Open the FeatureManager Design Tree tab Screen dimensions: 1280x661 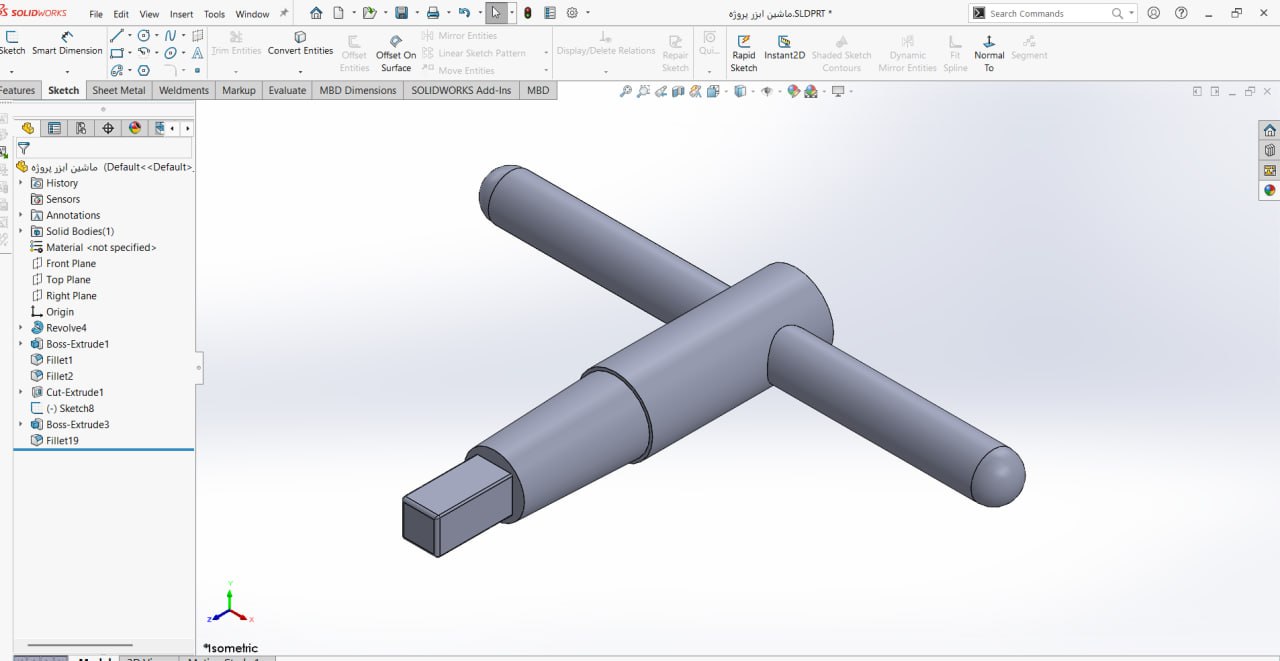tap(28, 128)
